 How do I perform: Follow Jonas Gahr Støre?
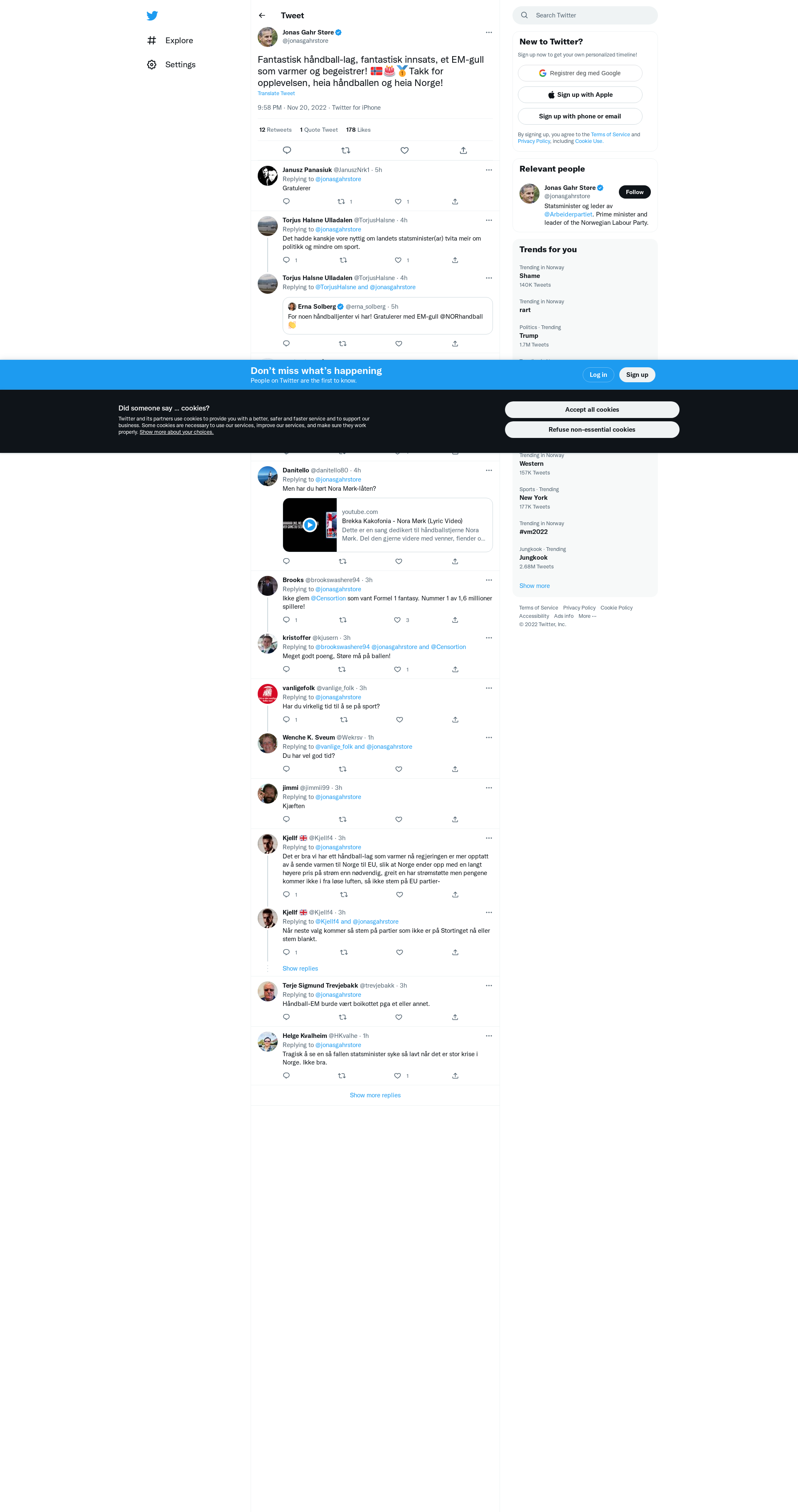(634, 192)
